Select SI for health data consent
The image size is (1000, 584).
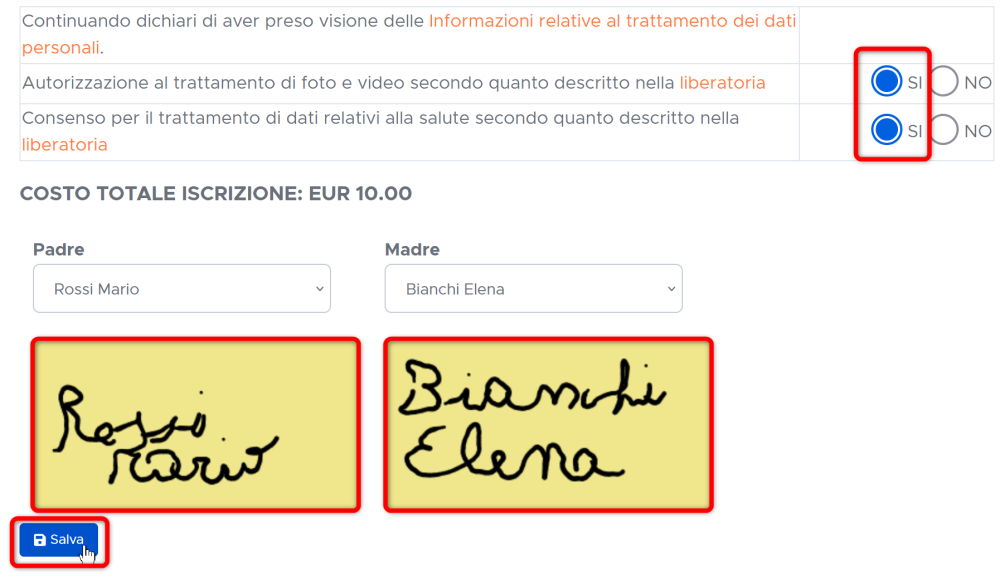point(886,130)
